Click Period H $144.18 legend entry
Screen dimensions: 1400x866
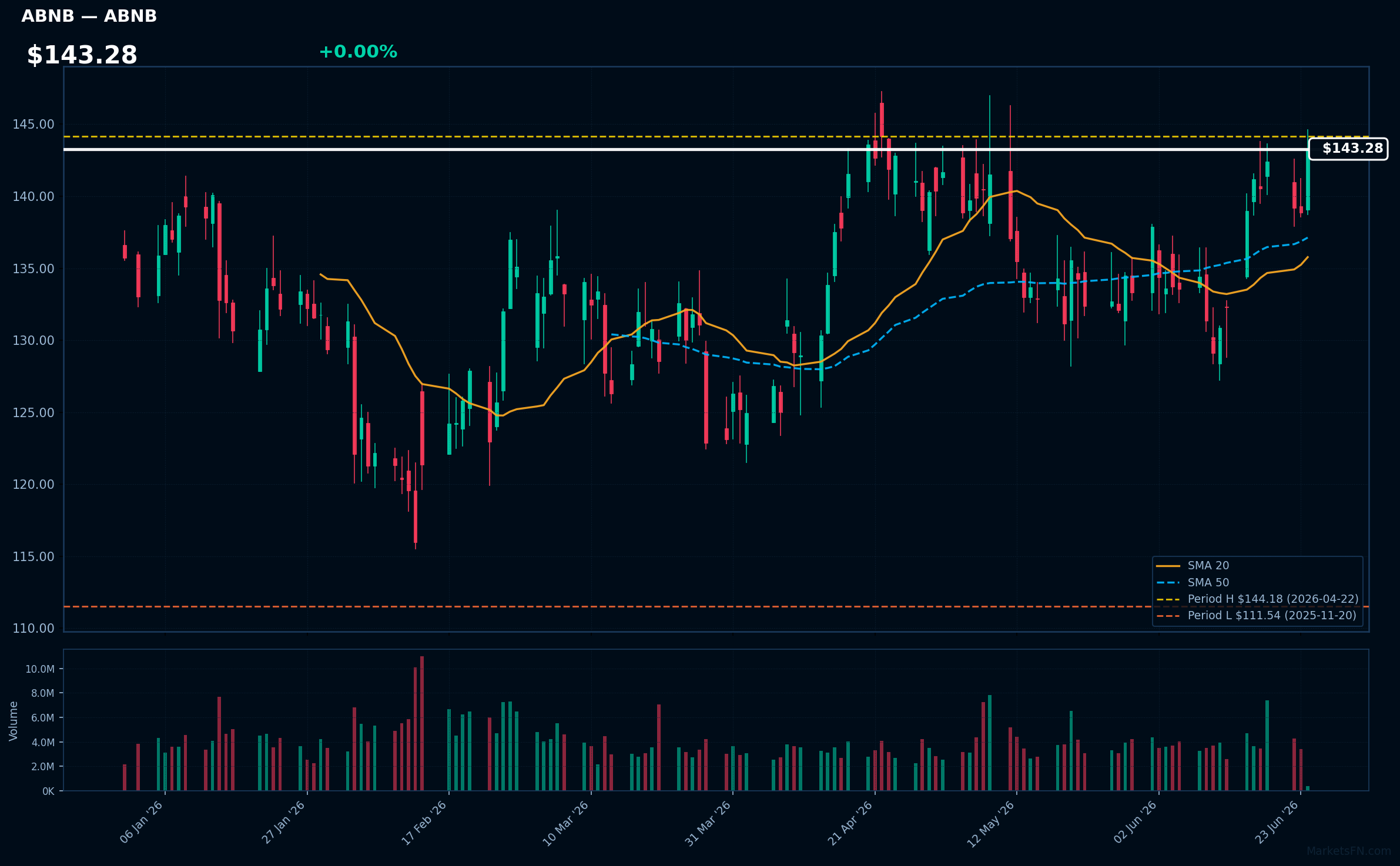pos(1257,599)
